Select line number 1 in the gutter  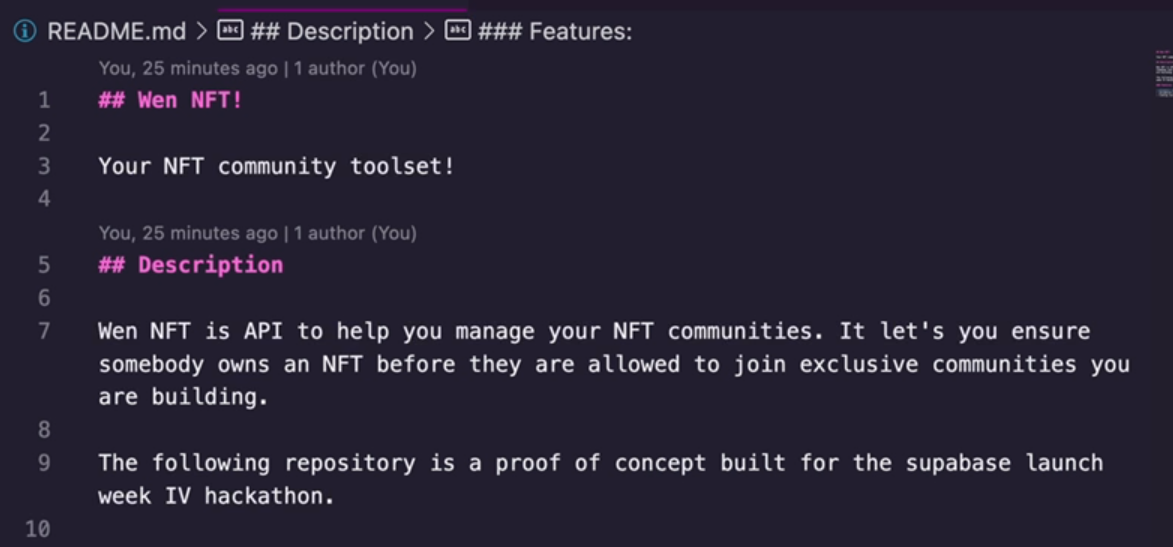click(x=44, y=100)
